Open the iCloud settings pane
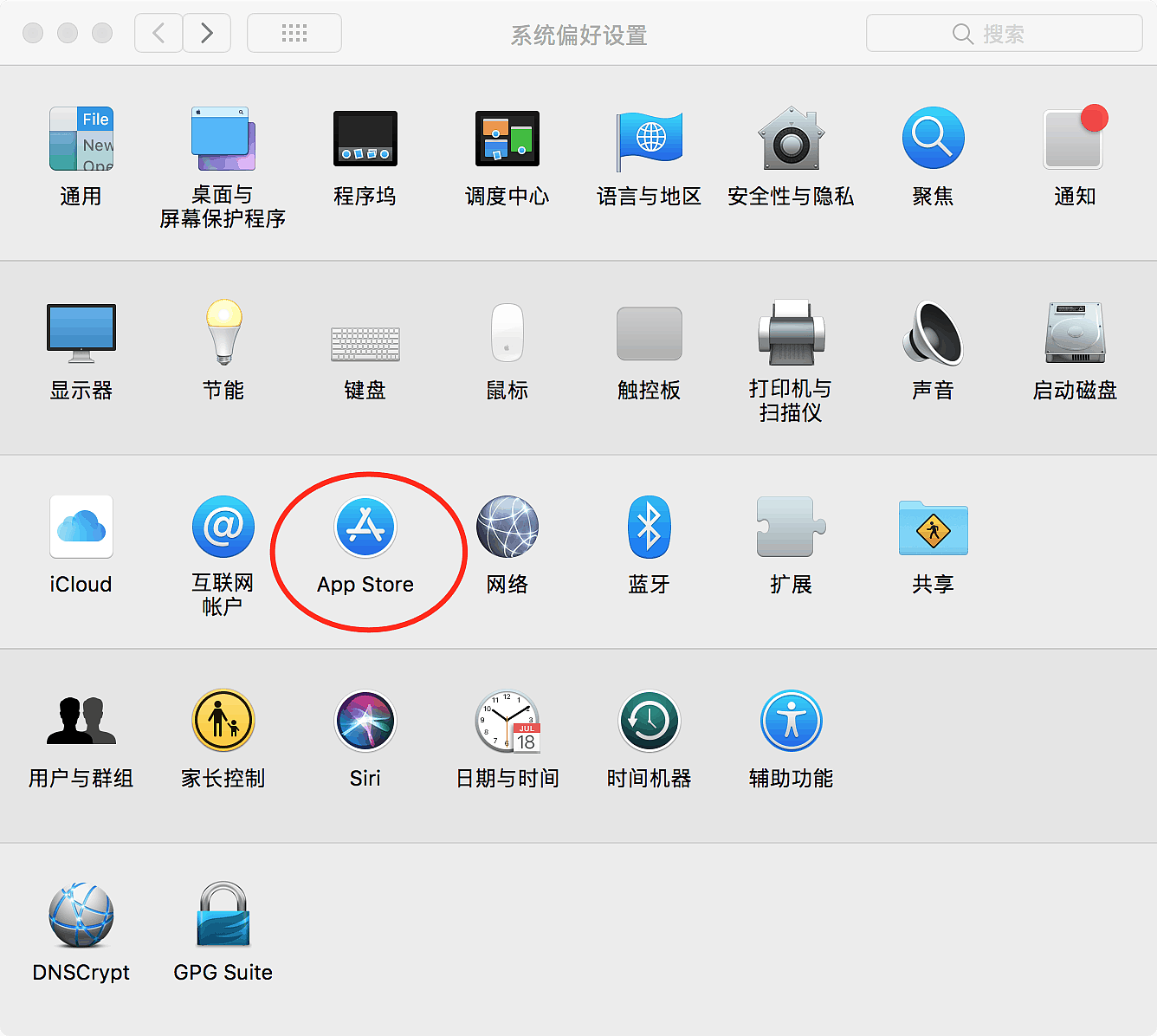Image resolution: width=1157 pixels, height=1036 pixels. [81, 528]
